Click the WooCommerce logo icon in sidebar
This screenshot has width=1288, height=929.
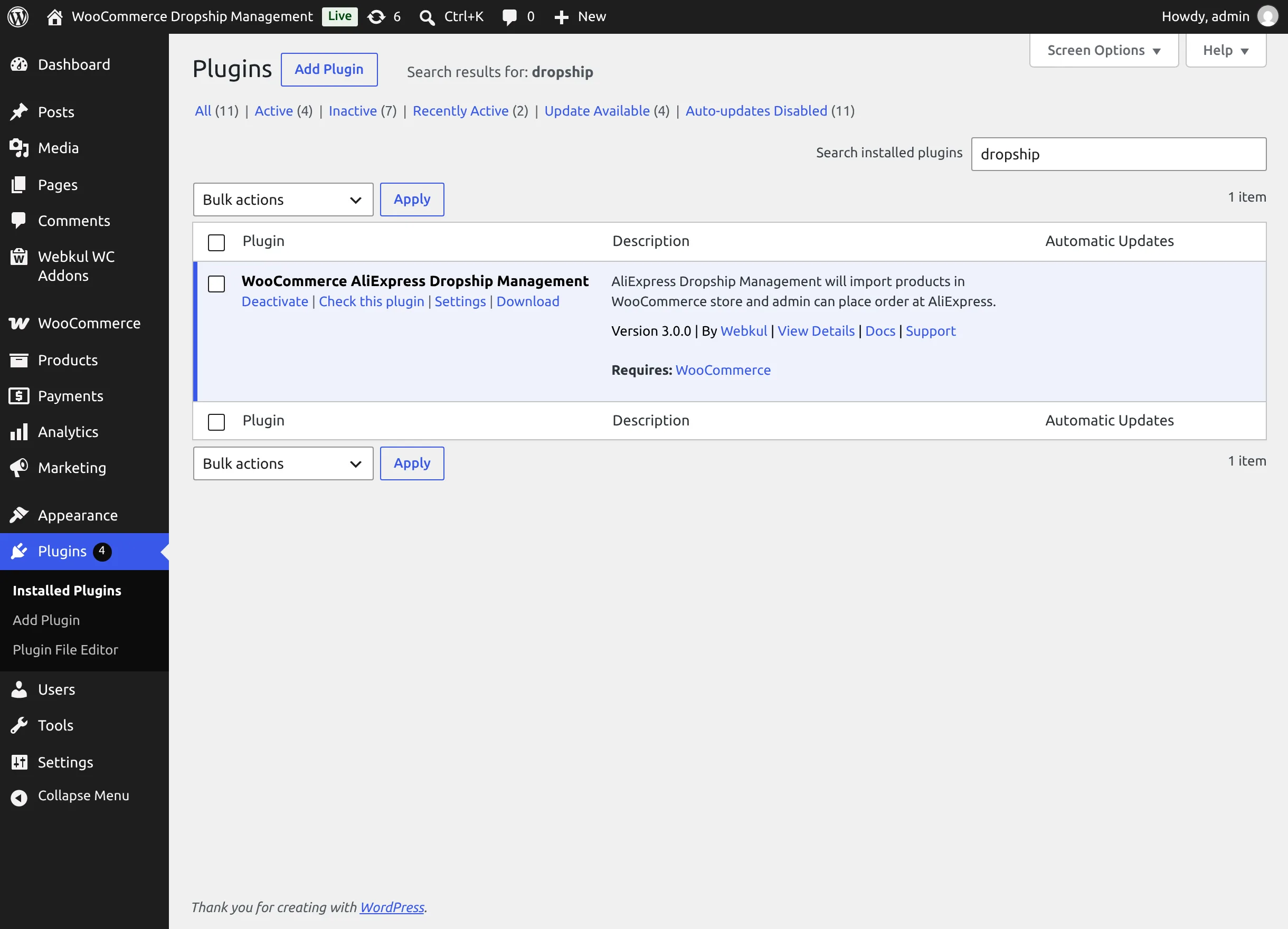pos(19,323)
